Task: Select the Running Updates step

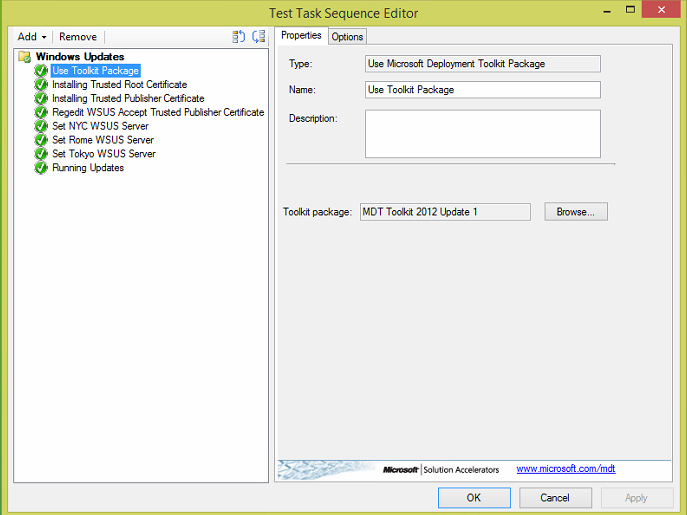Action: tap(88, 168)
